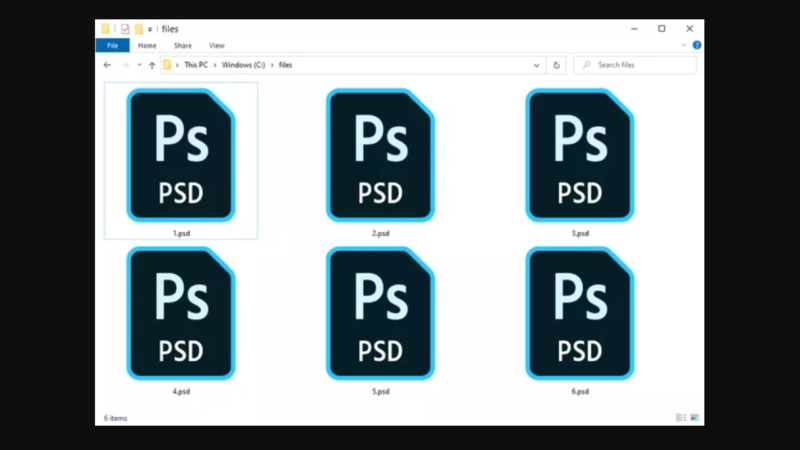Screen dimensions: 800x450
Task: Expand the Quick Access Toolbar customize dropdown
Action: click(x=151, y=29)
